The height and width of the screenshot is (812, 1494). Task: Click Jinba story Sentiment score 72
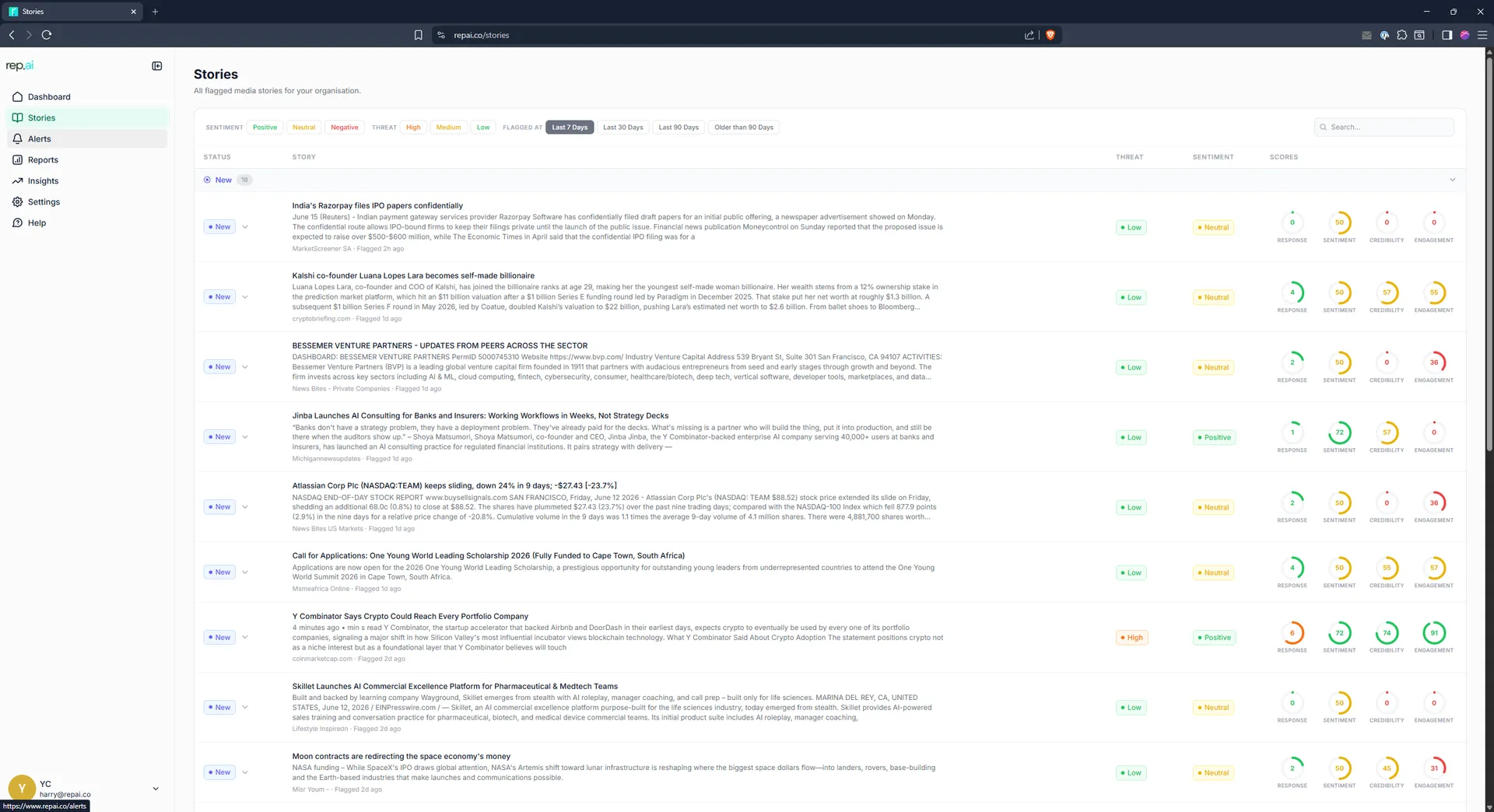(1339, 432)
